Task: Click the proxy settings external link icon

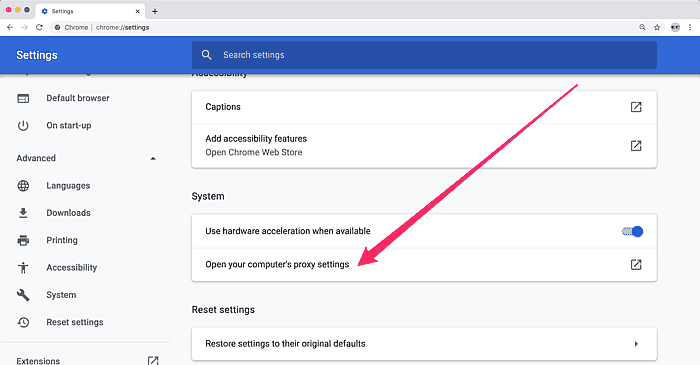Action: pos(636,265)
